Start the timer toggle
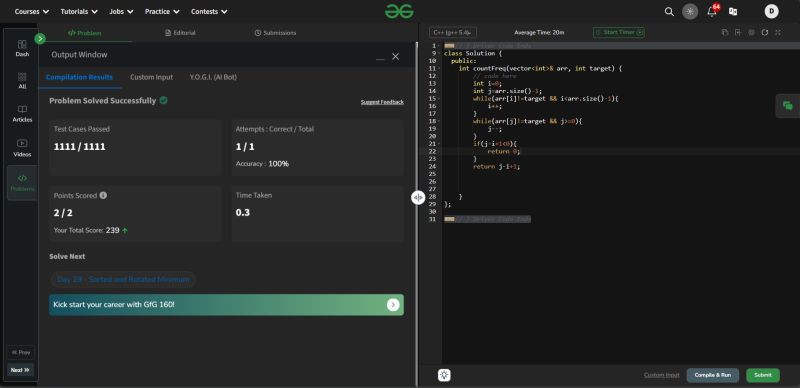This screenshot has height=388, width=800. pos(619,32)
